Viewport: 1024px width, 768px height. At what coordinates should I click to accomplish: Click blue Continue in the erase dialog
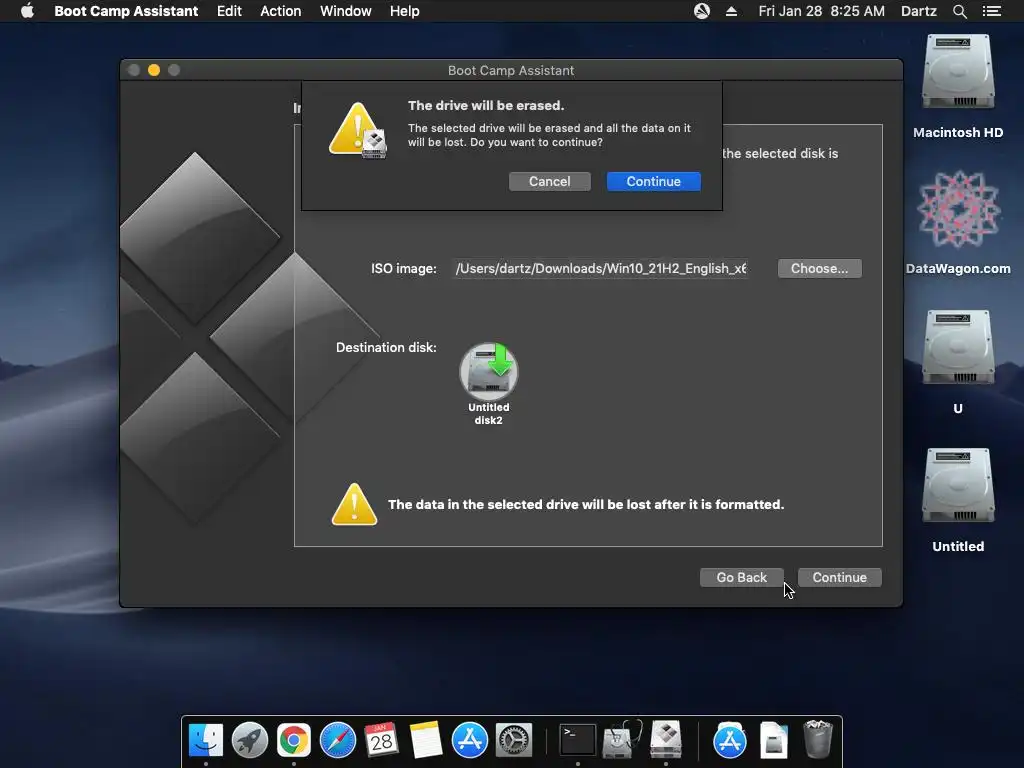click(654, 182)
